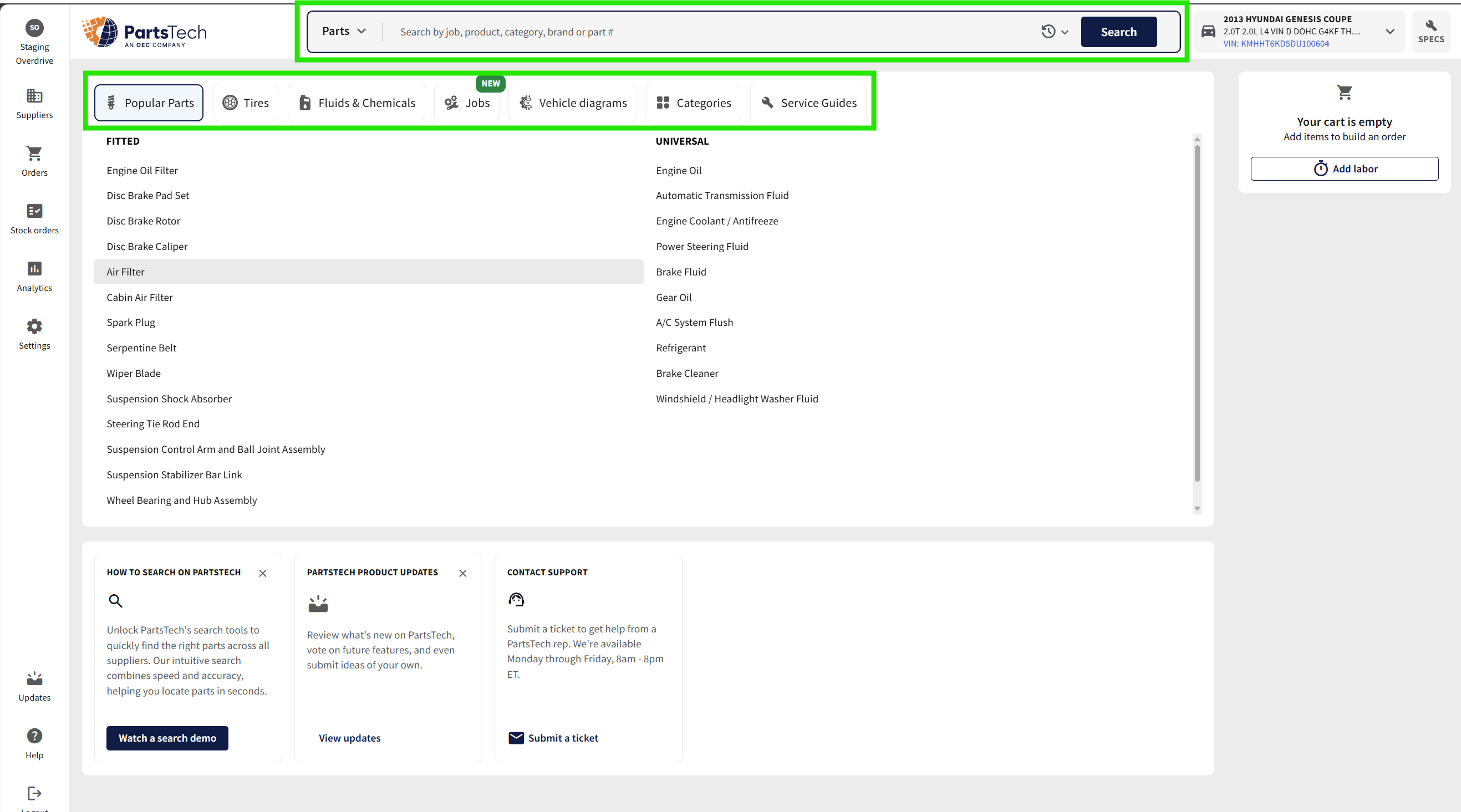Open the Categories tab
The image size is (1461, 812).
click(x=694, y=103)
